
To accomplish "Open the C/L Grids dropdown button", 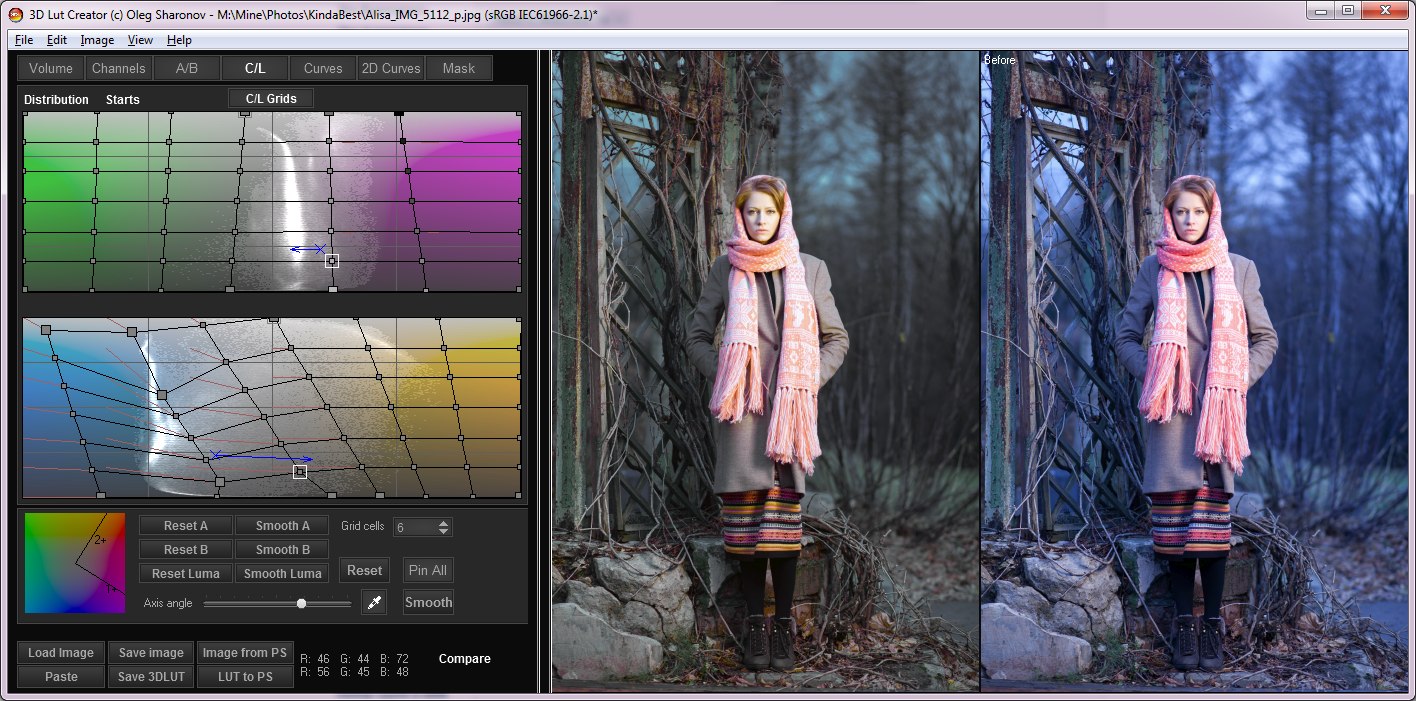I will coord(270,98).
